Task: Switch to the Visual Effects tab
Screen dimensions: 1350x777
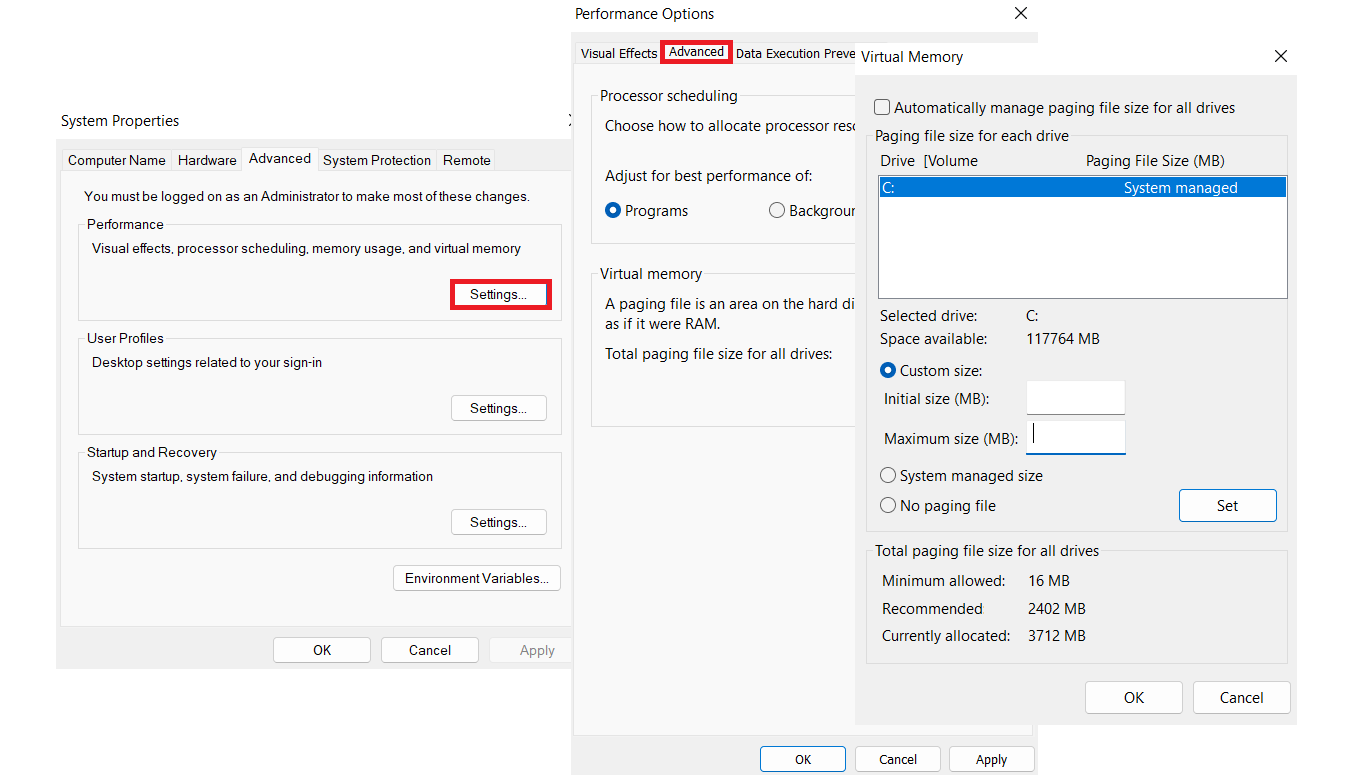Action: 619,54
